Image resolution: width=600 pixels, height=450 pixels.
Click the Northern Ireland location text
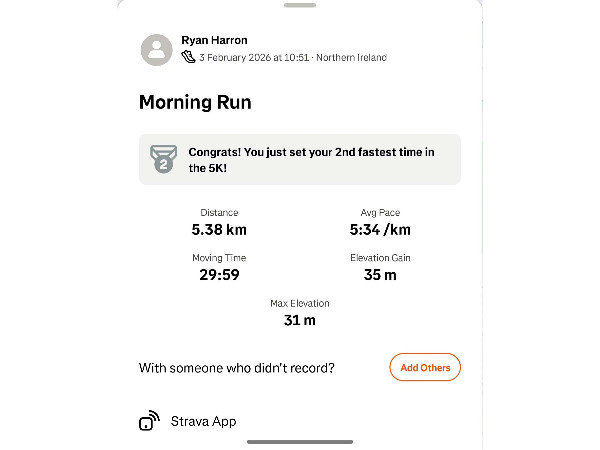(353, 57)
